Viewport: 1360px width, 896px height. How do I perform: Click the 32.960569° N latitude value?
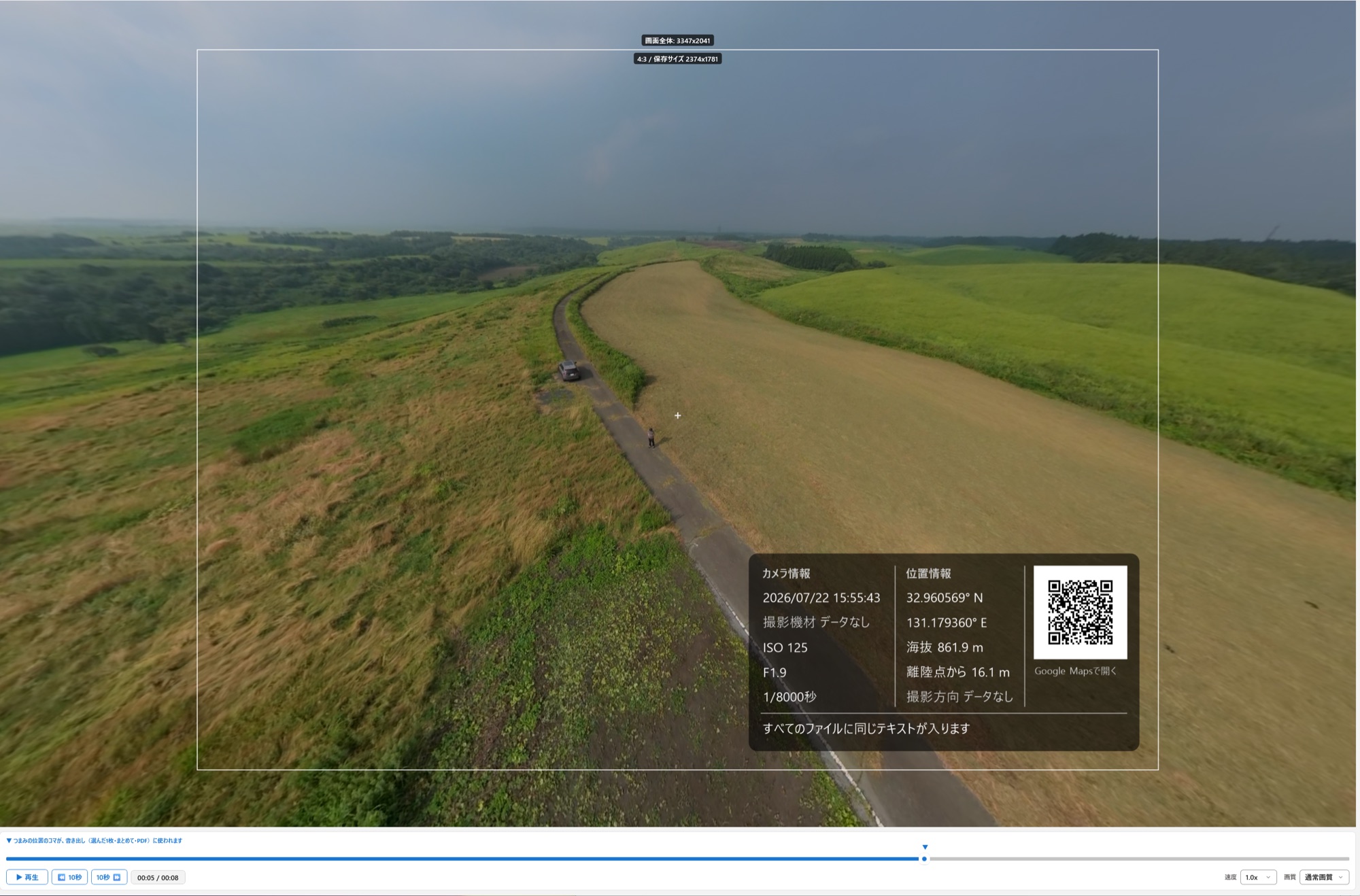[944, 598]
